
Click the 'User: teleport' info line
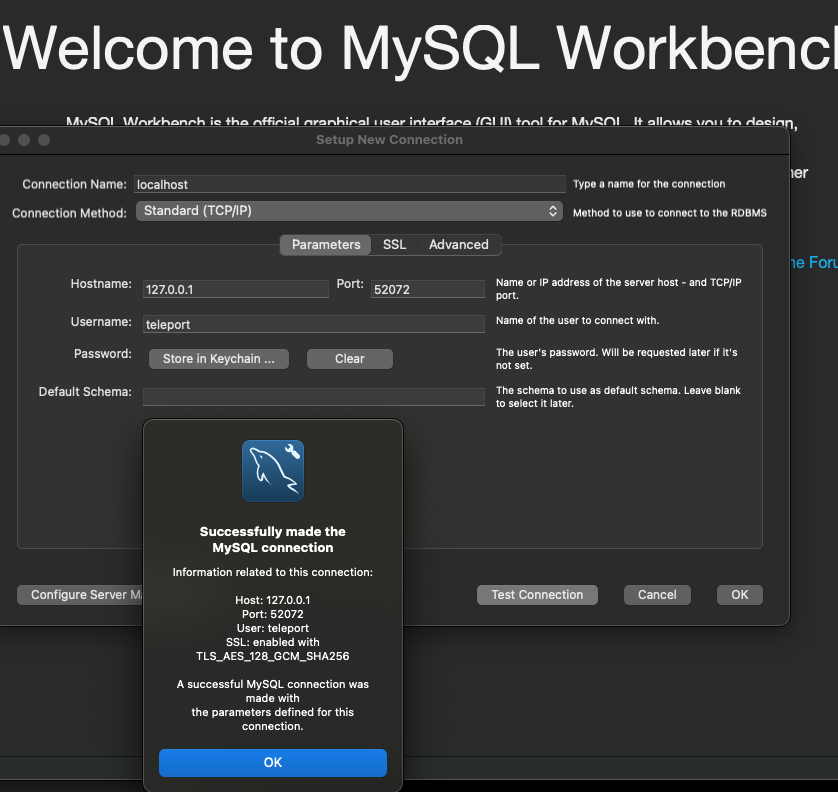[273, 628]
